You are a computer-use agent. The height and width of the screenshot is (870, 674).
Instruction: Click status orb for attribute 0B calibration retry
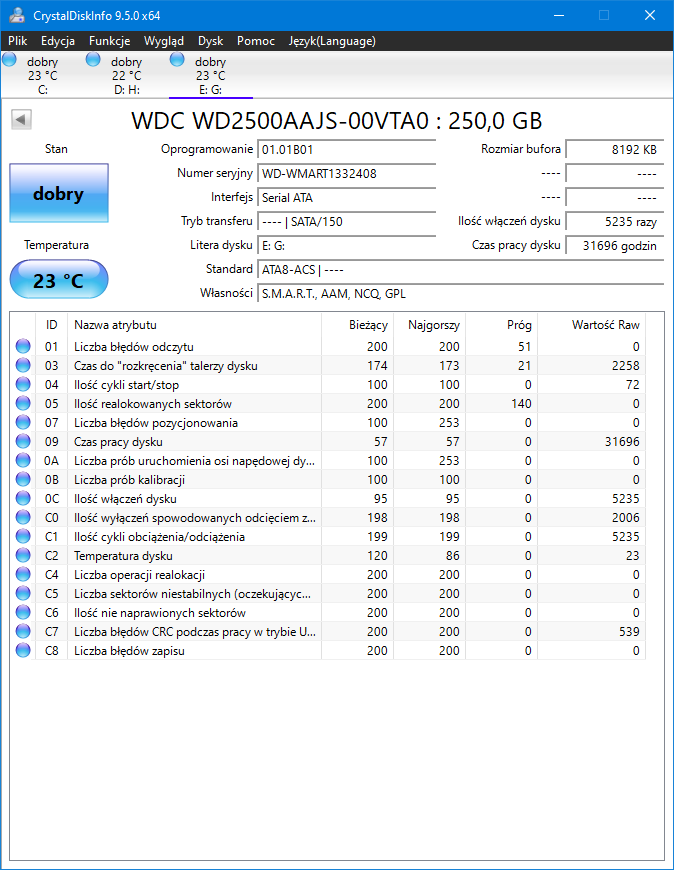tap(23, 479)
